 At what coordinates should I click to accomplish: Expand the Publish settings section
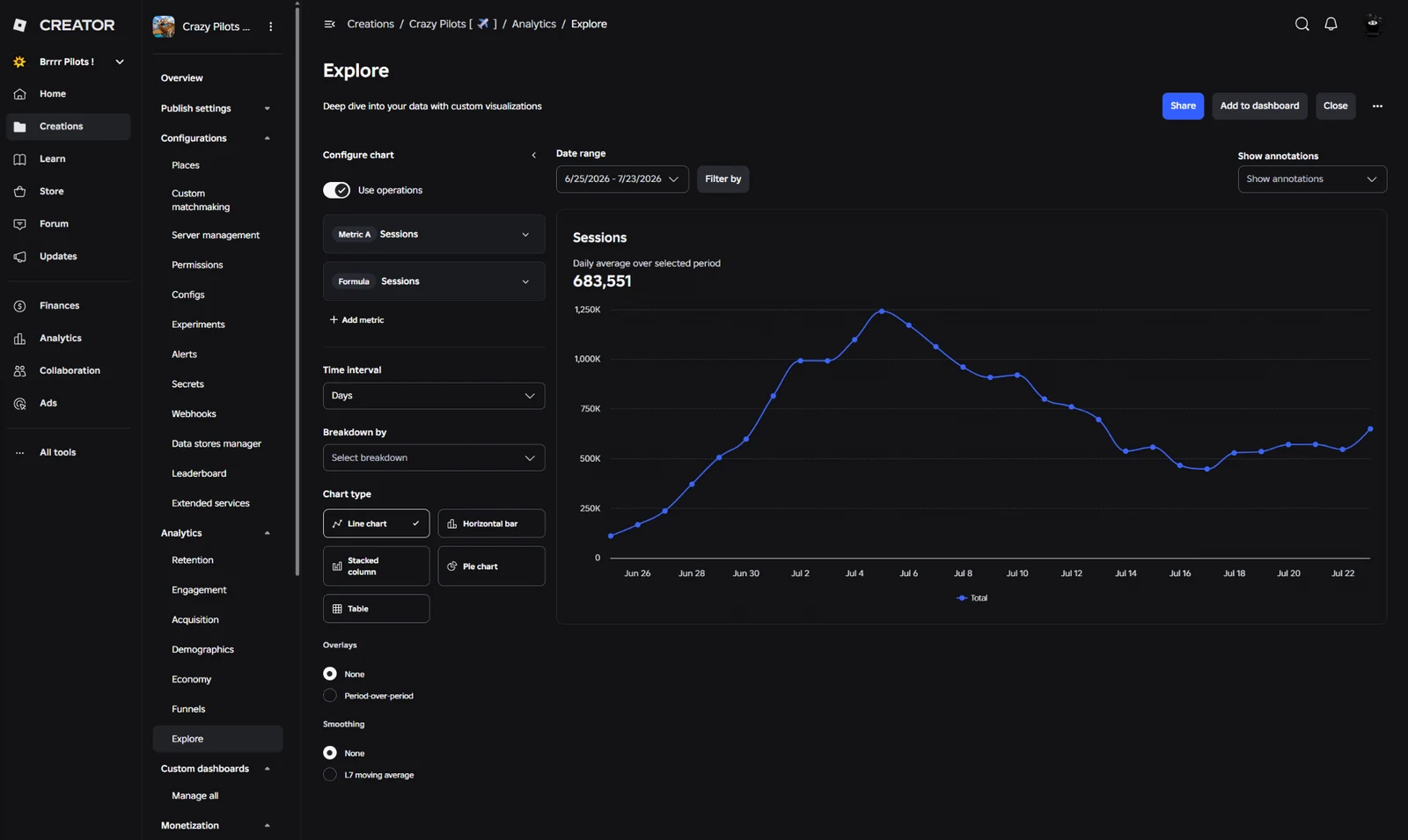pyautogui.click(x=268, y=108)
